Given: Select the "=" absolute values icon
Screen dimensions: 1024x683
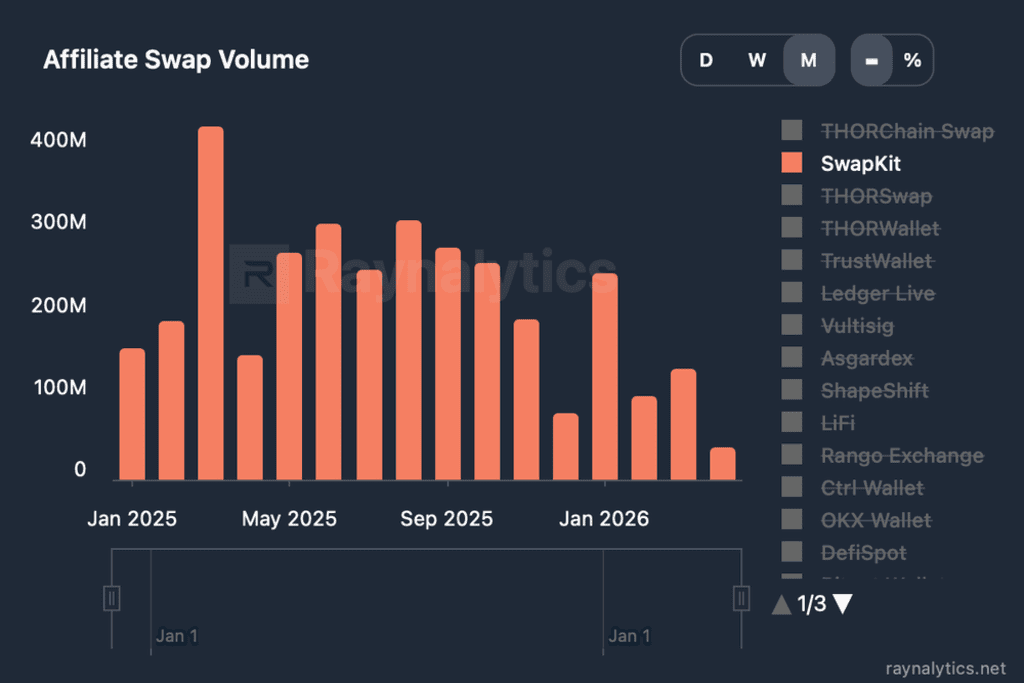Looking at the screenshot, I should (x=870, y=60).
